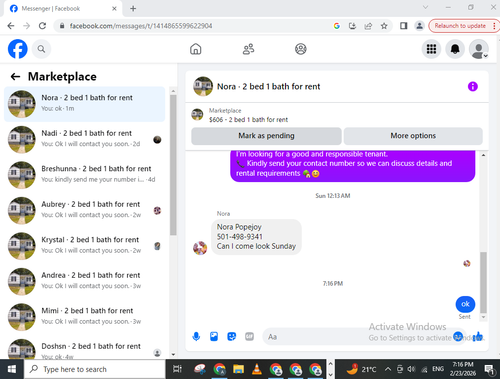Open Task View on the taskbar

click(177, 369)
